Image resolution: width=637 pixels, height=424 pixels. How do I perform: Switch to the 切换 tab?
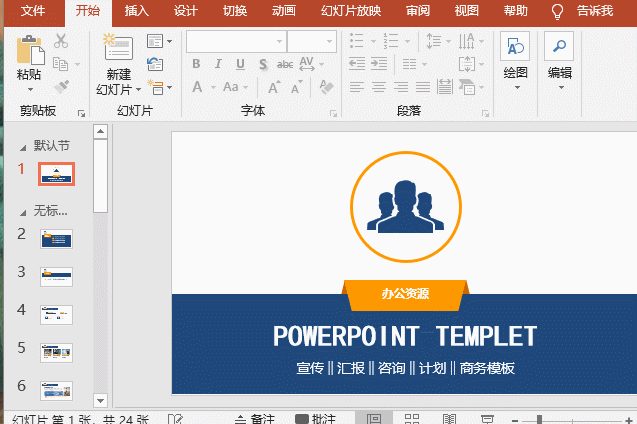235,11
